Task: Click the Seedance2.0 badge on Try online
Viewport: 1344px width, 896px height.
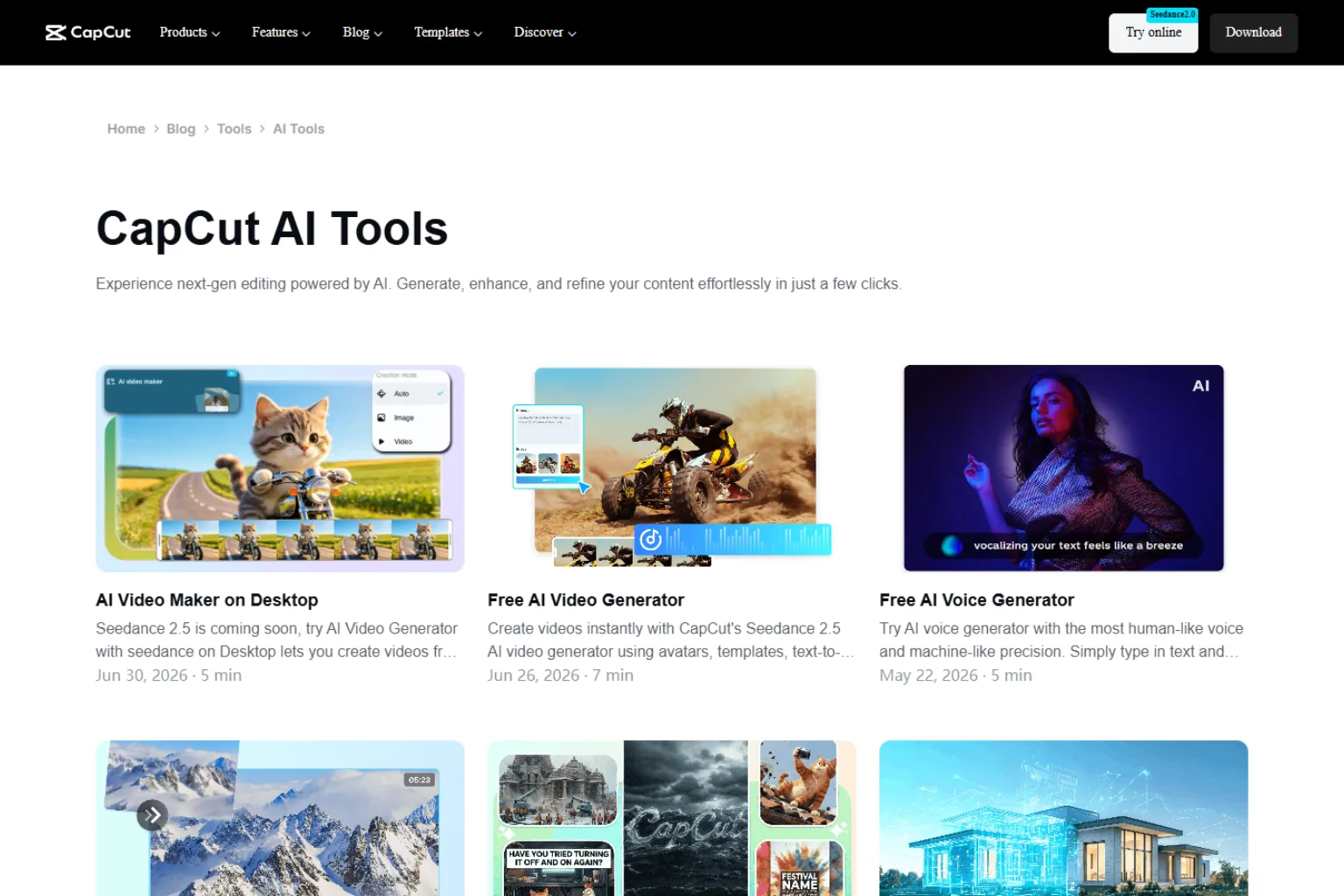Action: [x=1172, y=15]
